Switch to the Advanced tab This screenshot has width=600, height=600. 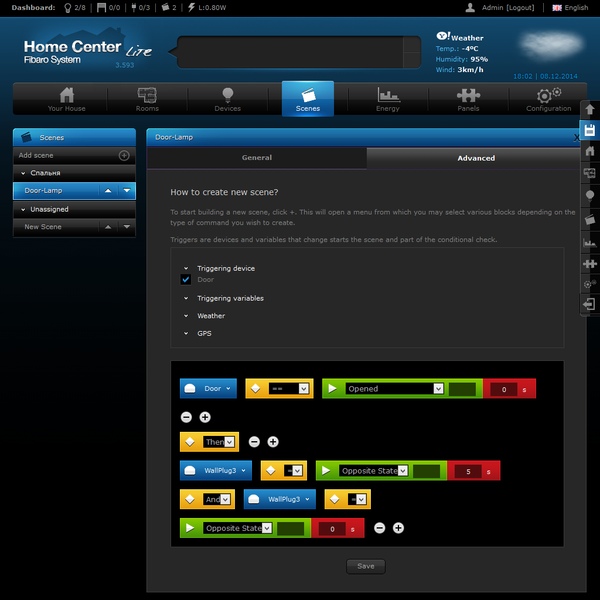click(476, 158)
